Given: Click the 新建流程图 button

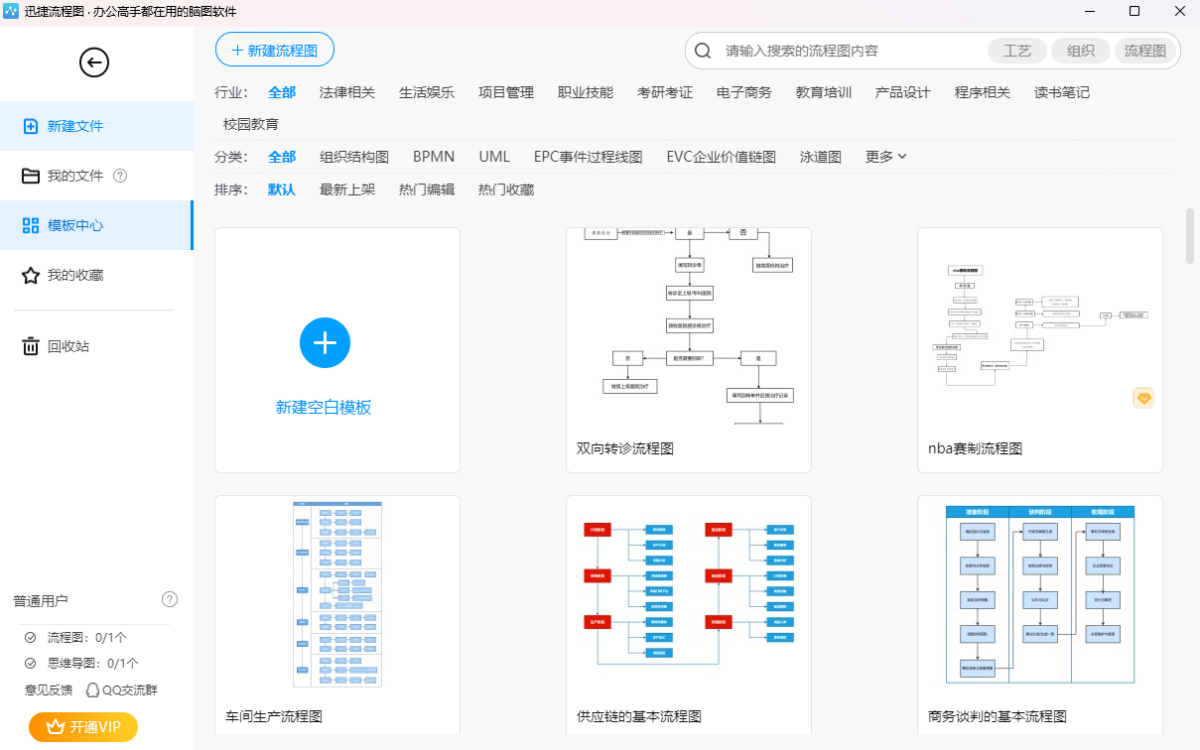Looking at the screenshot, I should (274, 49).
